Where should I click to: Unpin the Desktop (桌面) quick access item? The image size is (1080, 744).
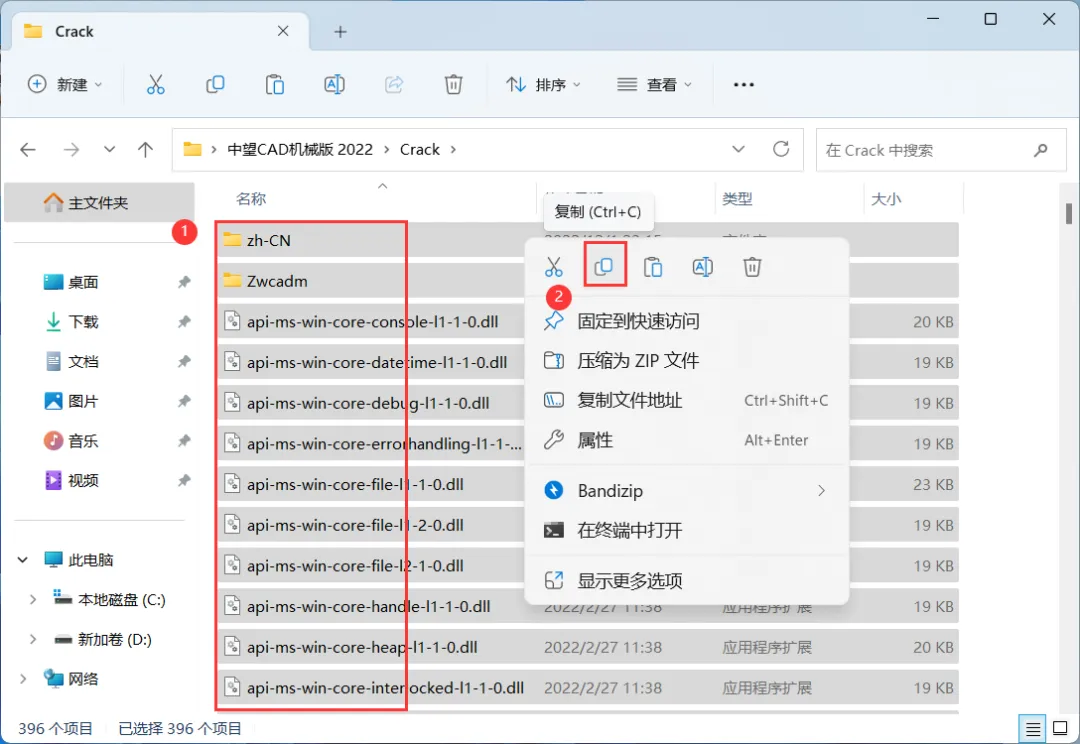(x=184, y=282)
